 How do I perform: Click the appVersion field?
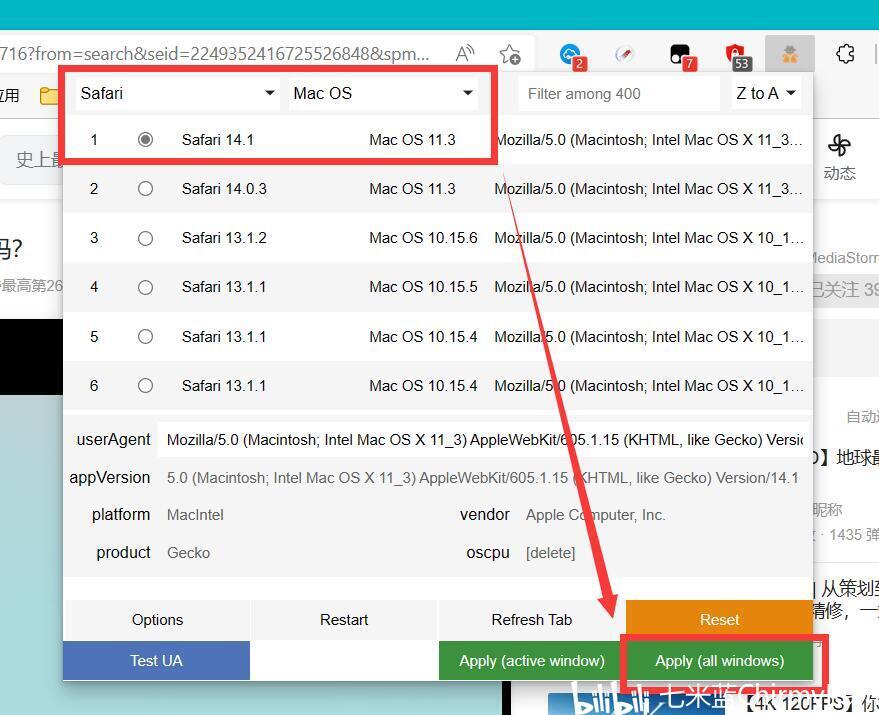coord(484,478)
